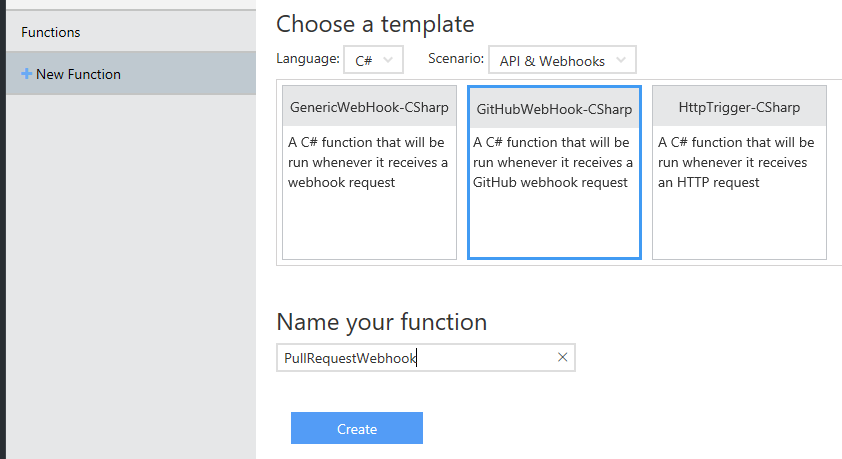Open Functions in the sidebar

pyautogui.click(x=51, y=32)
